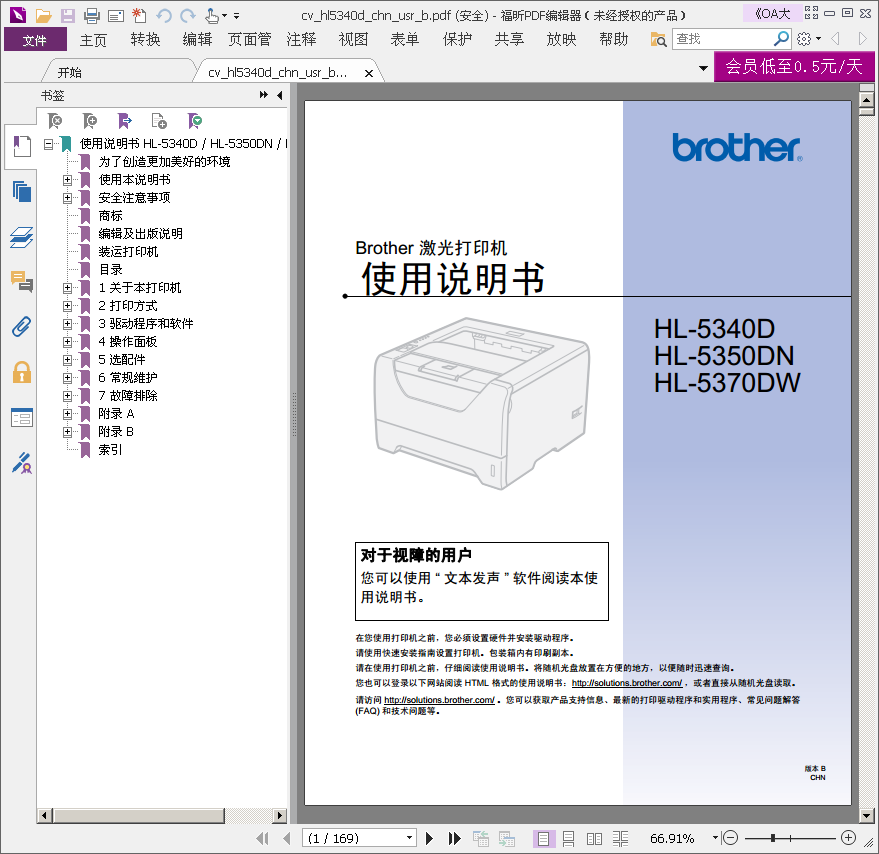879x854 pixels.
Task: Click the second solutions.brother.com link after 请访问
Action: (x=439, y=700)
